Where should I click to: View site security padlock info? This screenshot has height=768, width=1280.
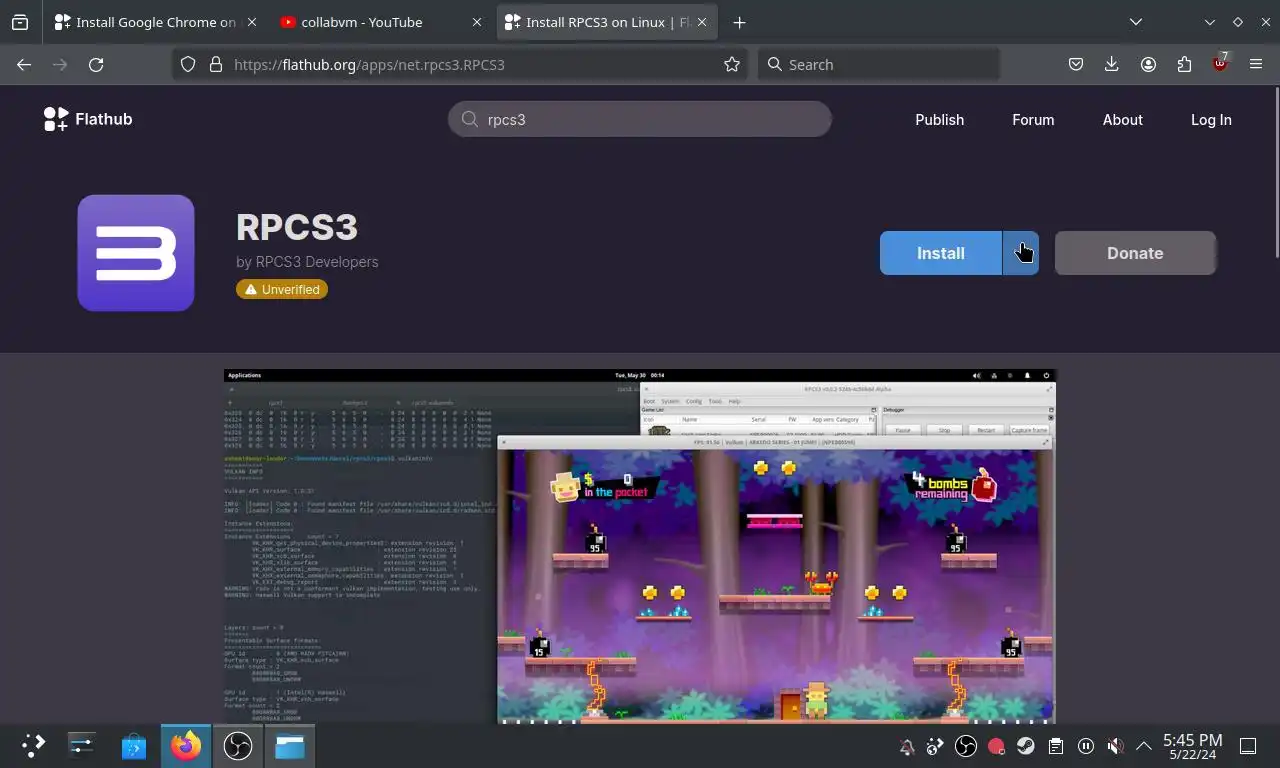pos(215,64)
